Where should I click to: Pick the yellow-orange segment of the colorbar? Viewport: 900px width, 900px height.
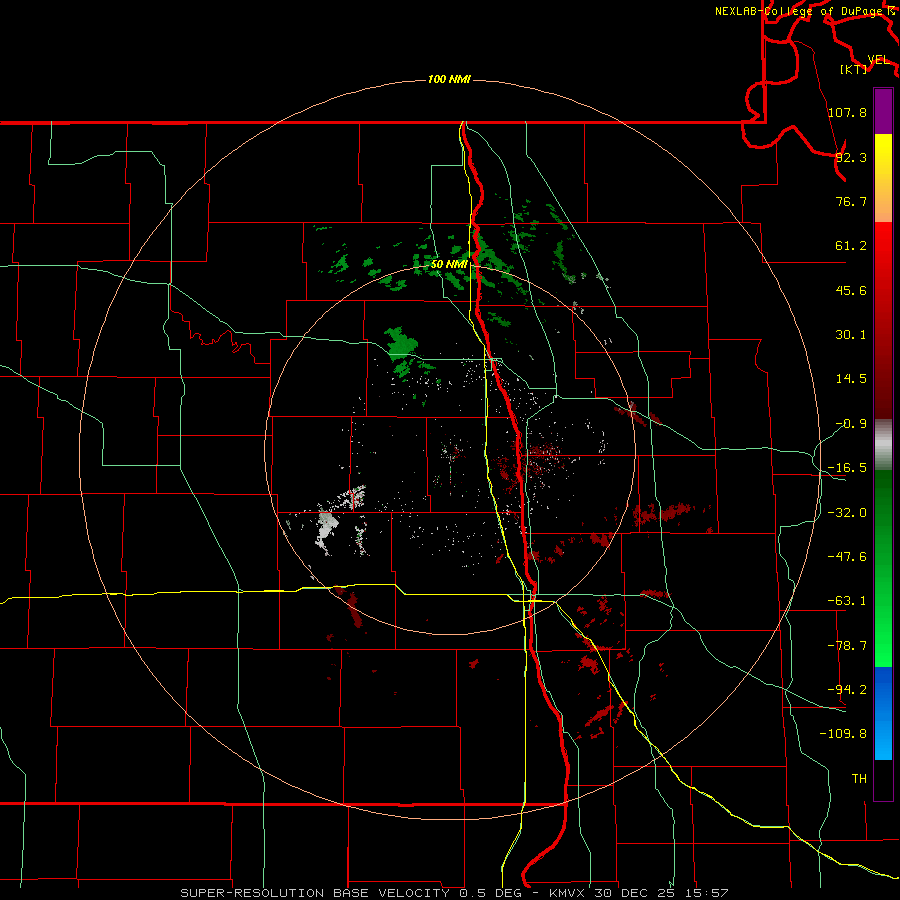click(883, 178)
